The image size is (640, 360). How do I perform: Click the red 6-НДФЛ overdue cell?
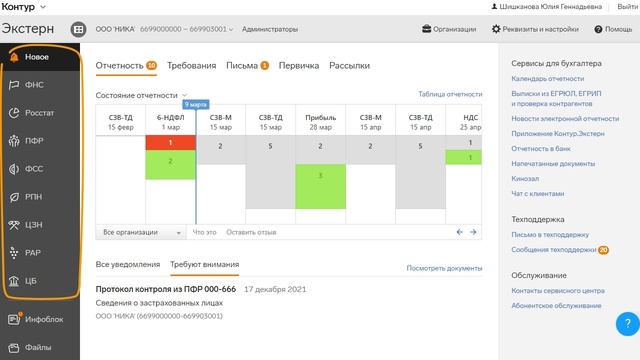coord(171,143)
